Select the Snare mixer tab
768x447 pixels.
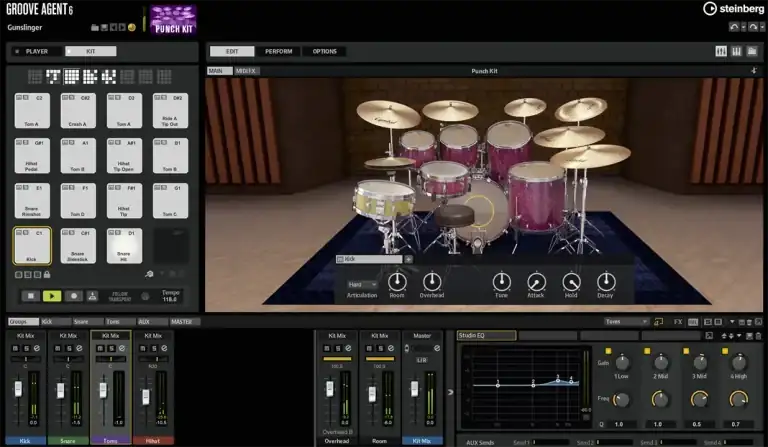88,322
